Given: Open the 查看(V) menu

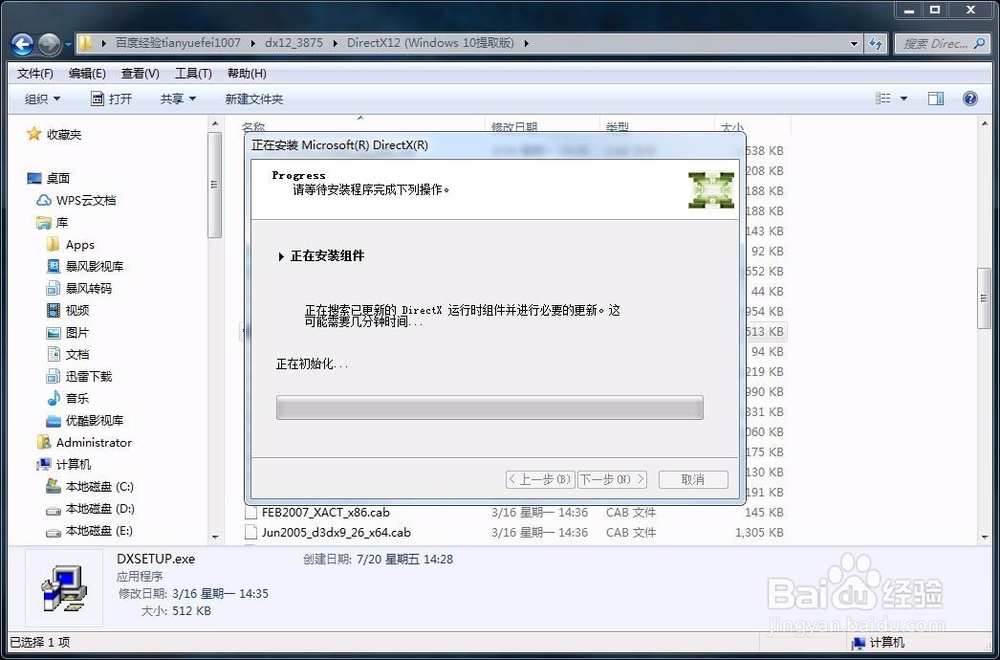Looking at the screenshot, I should tap(139, 73).
